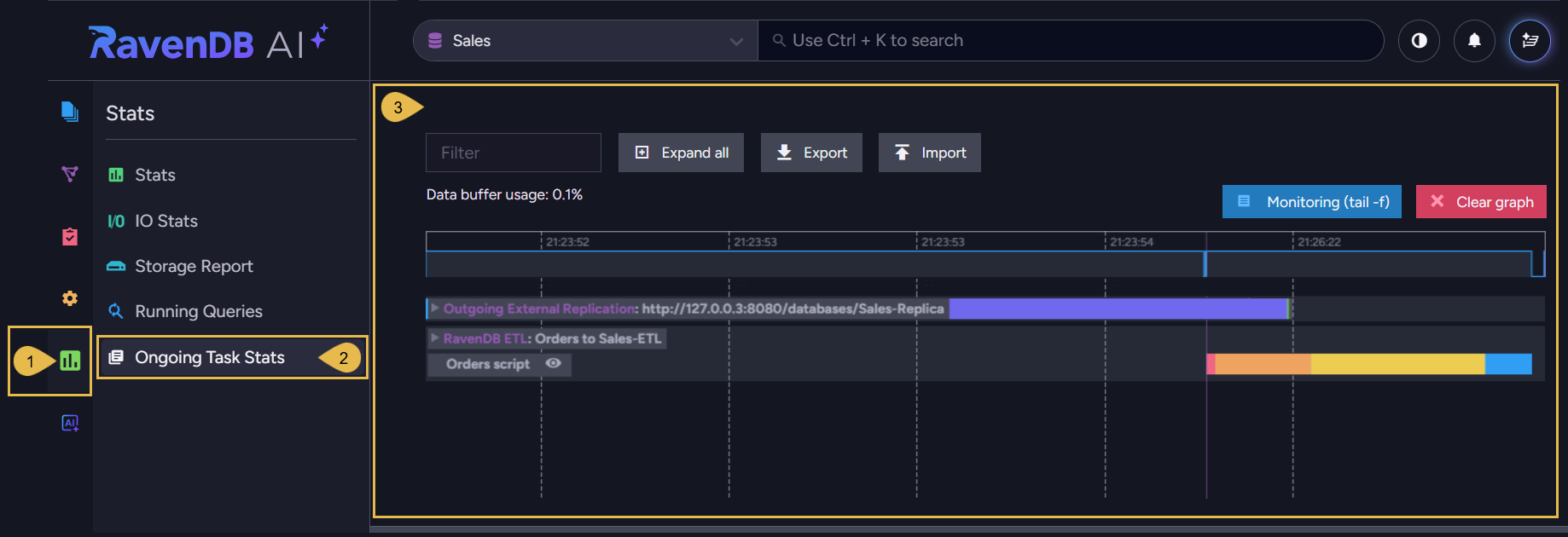Open the Sales database dropdown

pos(585,40)
